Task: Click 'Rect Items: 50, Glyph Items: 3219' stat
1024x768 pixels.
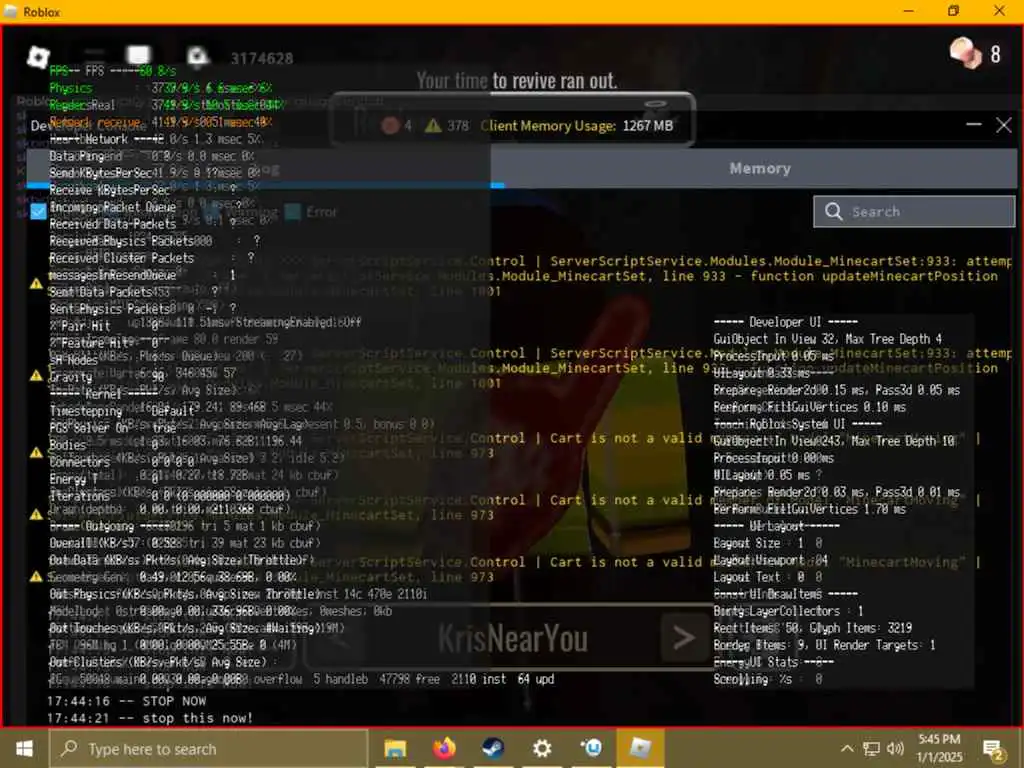Action: [x=812, y=628]
